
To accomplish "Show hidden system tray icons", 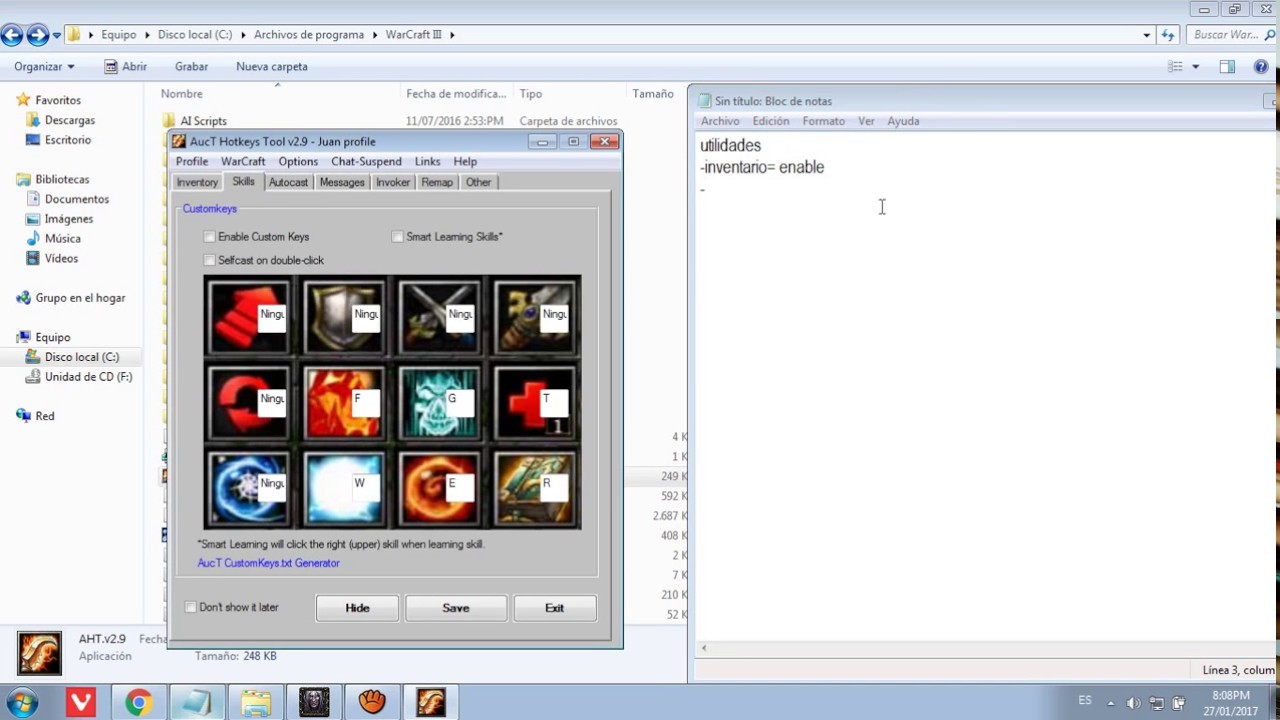I will click(1110, 703).
